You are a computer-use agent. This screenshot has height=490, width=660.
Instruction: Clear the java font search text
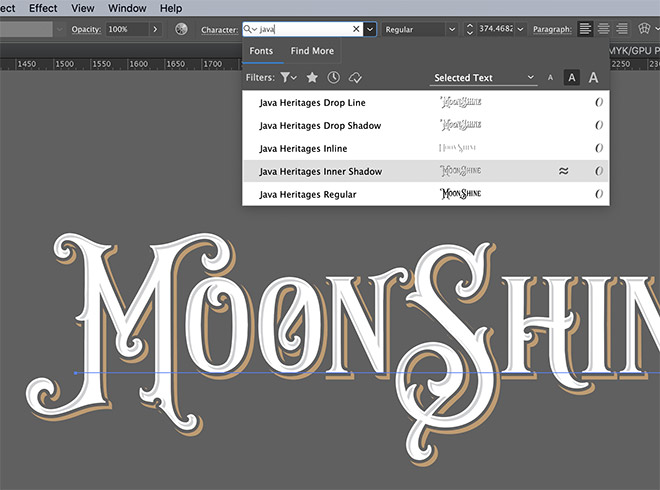click(356, 29)
